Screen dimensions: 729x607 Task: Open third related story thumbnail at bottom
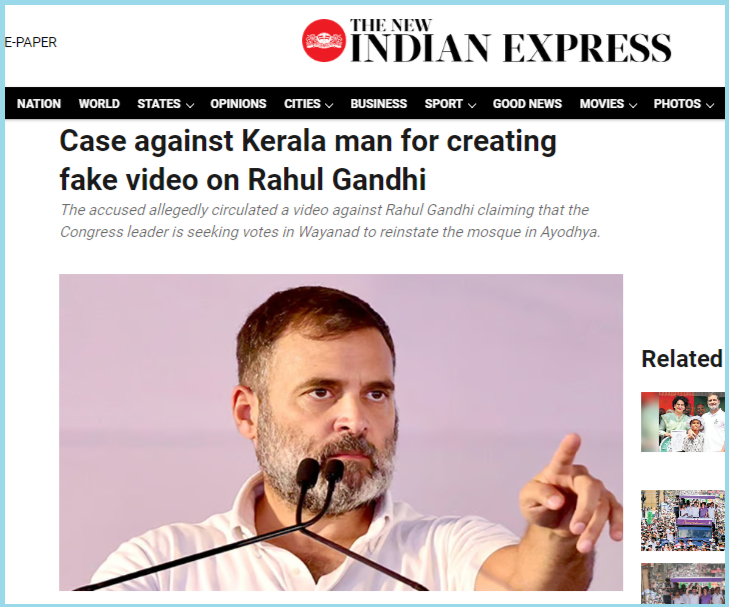(x=683, y=583)
